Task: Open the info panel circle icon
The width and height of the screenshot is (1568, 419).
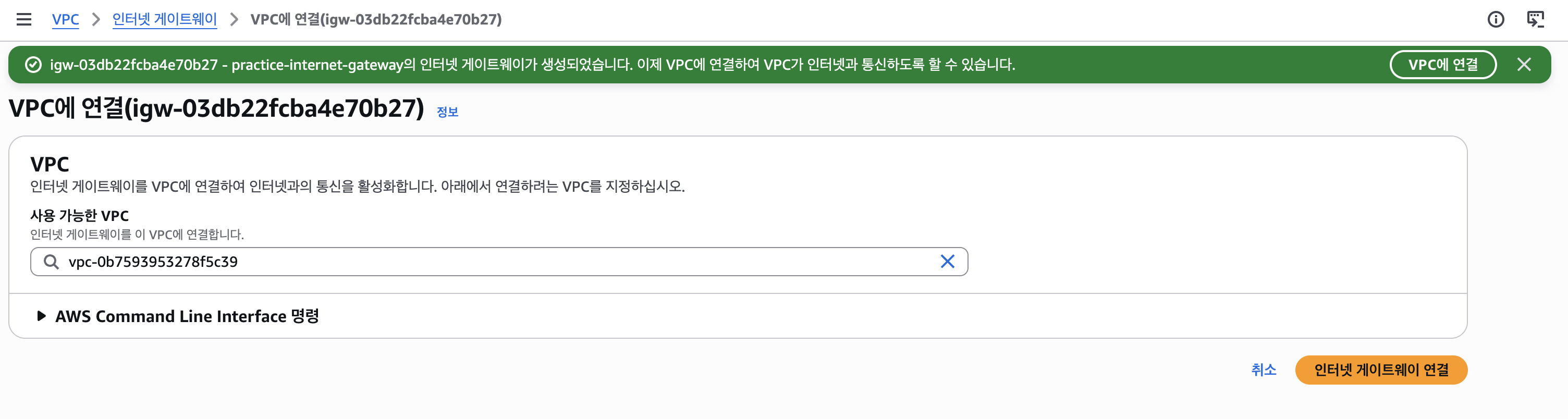Action: coord(1496,19)
